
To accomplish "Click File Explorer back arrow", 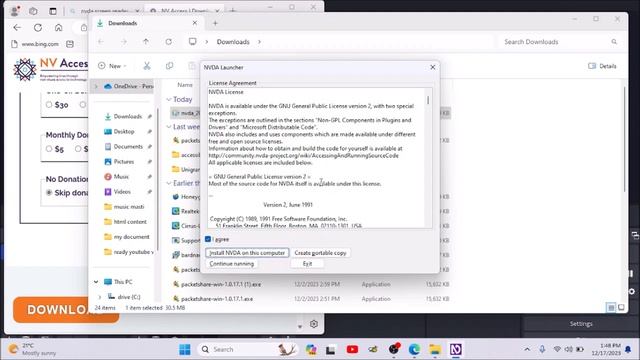I will click(x=101, y=42).
